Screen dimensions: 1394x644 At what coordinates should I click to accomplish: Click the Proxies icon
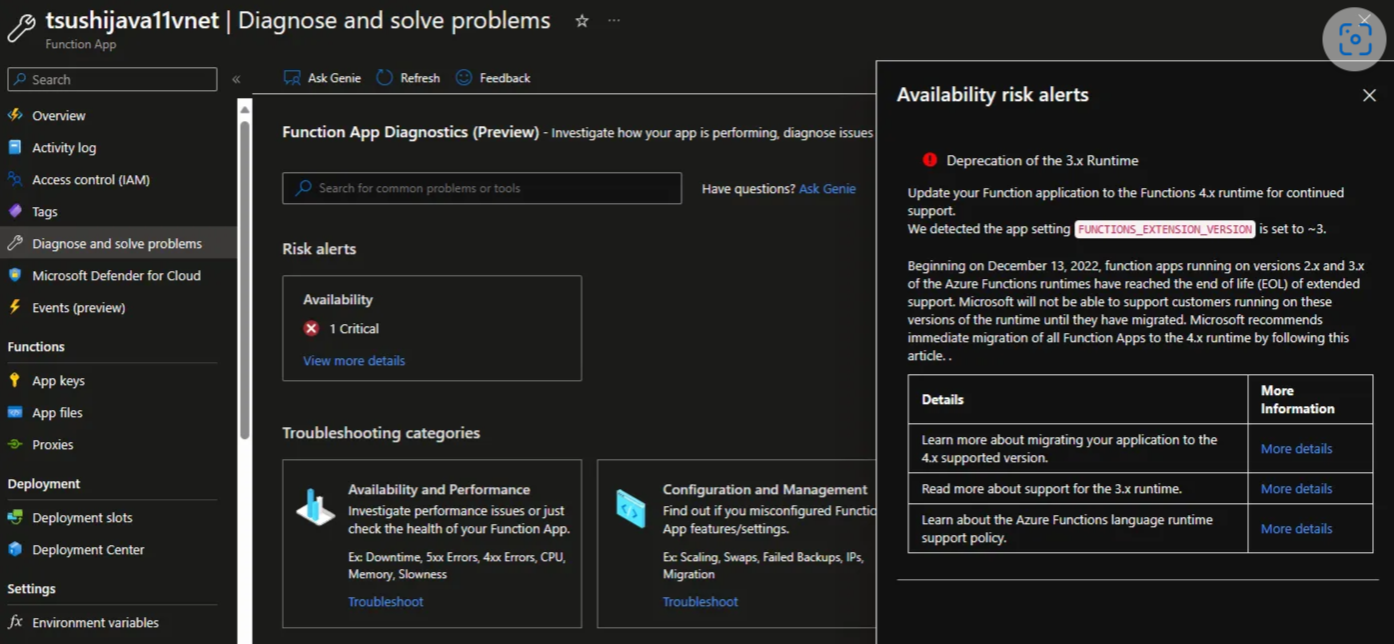pos(15,444)
